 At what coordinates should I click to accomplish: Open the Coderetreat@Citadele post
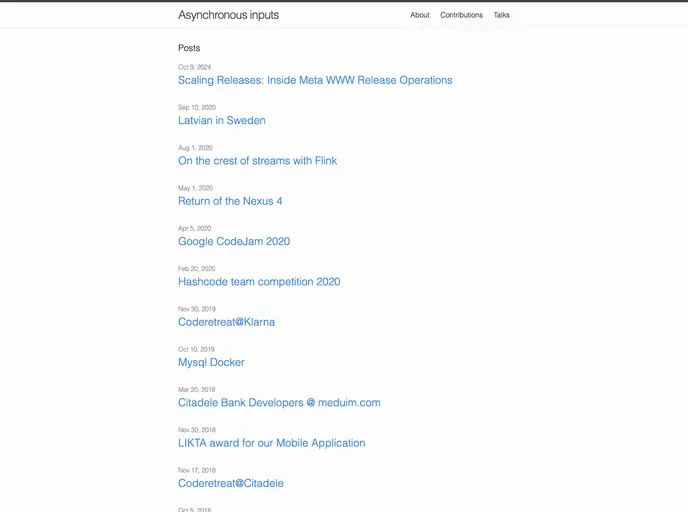click(x=230, y=483)
